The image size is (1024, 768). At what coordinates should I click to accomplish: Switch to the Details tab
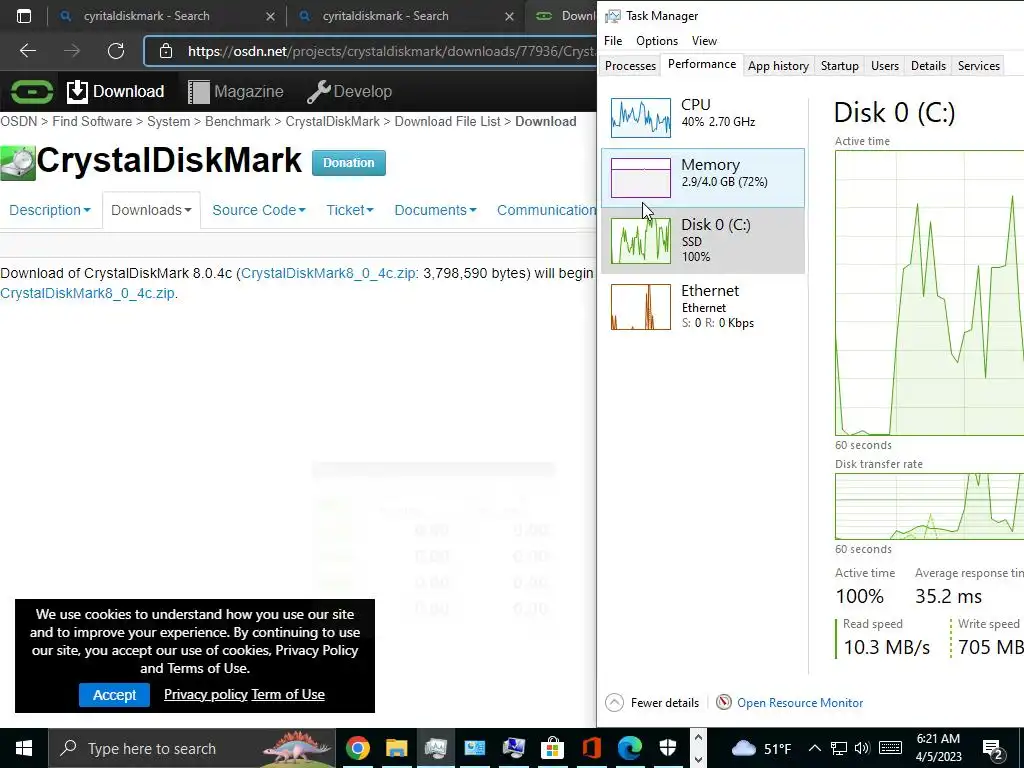point(928,66)
